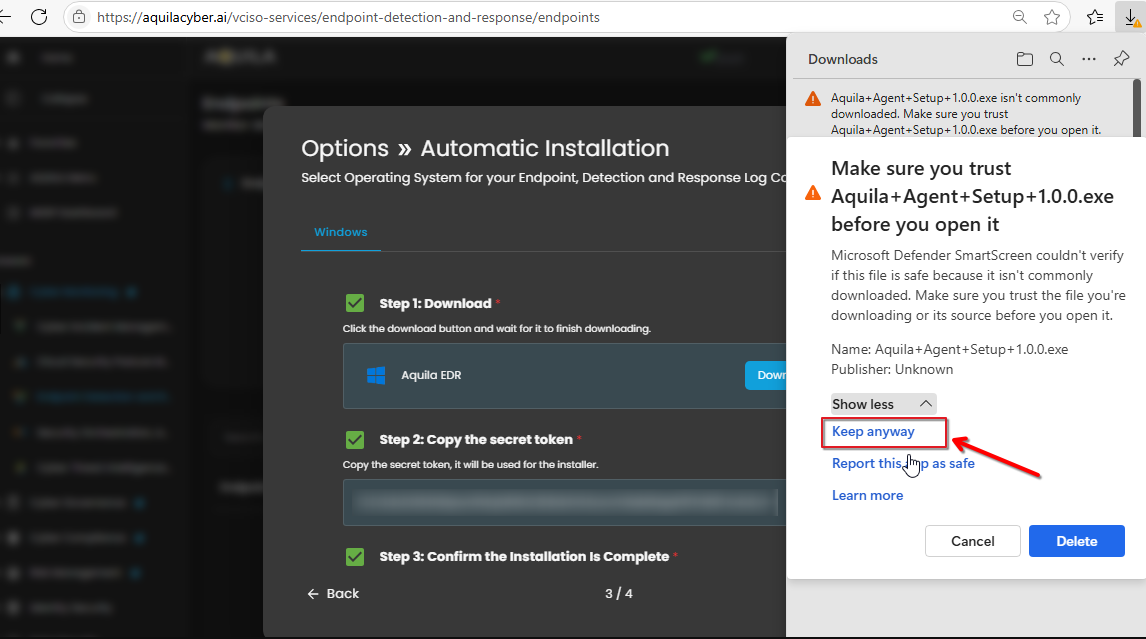Viewport: 1146px width, 639px height.
Task: Collapse details with Show less
Action: 883,404
